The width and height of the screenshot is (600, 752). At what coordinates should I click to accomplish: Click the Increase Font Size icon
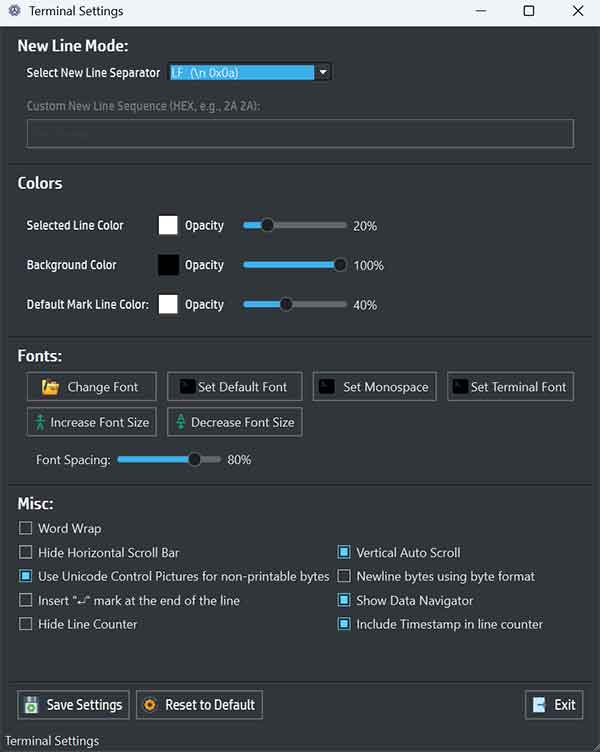[40, 422]
